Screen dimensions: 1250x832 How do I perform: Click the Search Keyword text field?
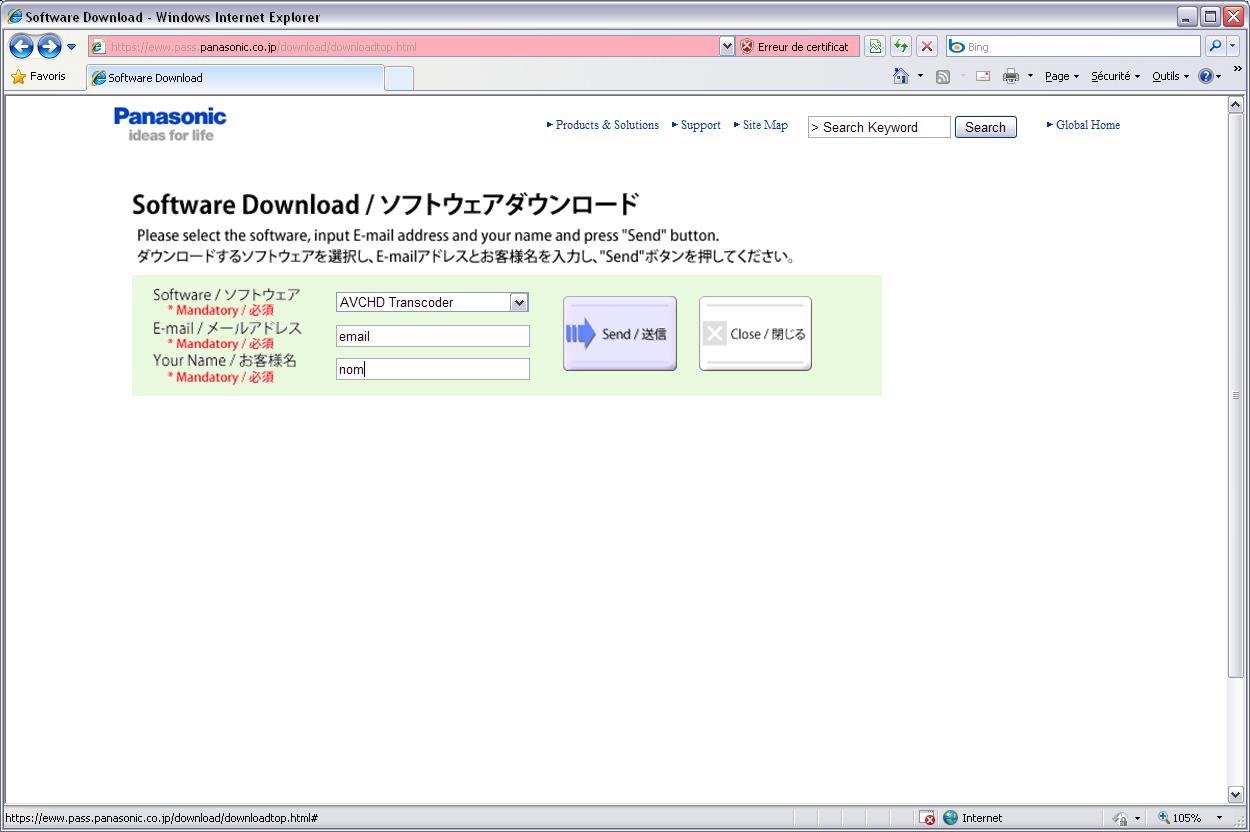coord(879,127)
